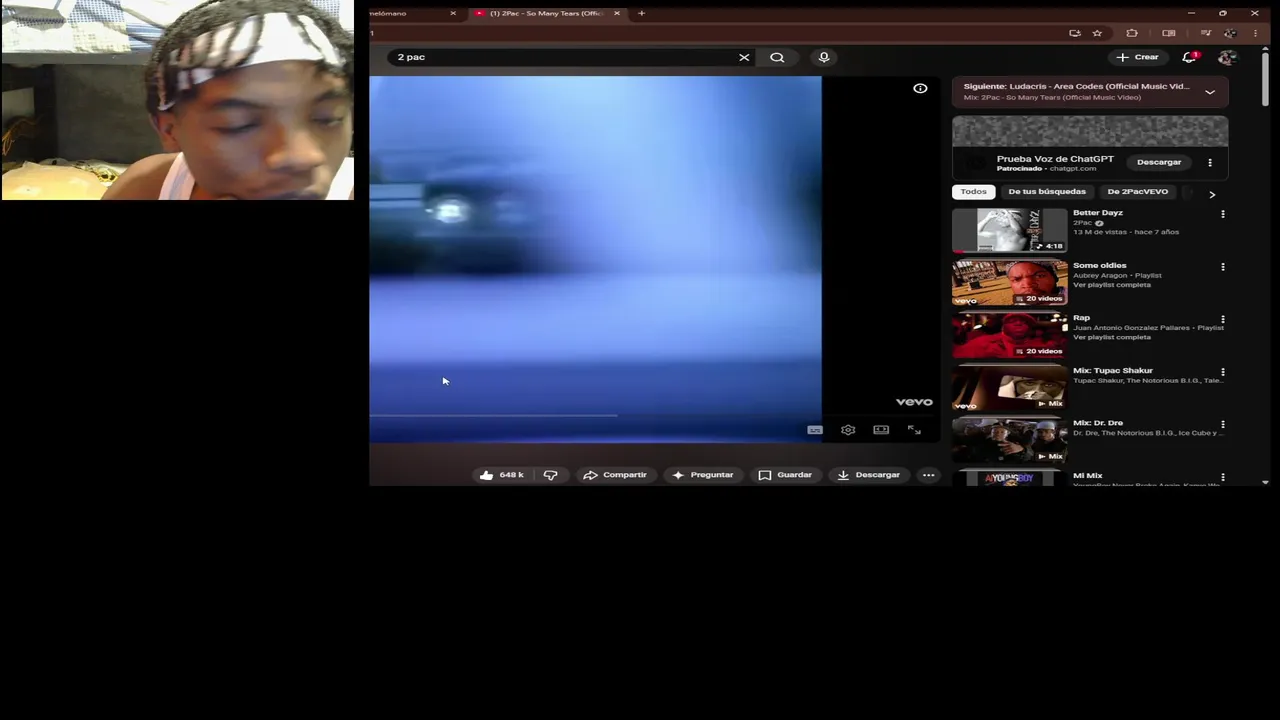Click the 'Mix: Tupac Shakur' title
The width and height of the screenshot is (1280, 720).
coord(1113,371)
